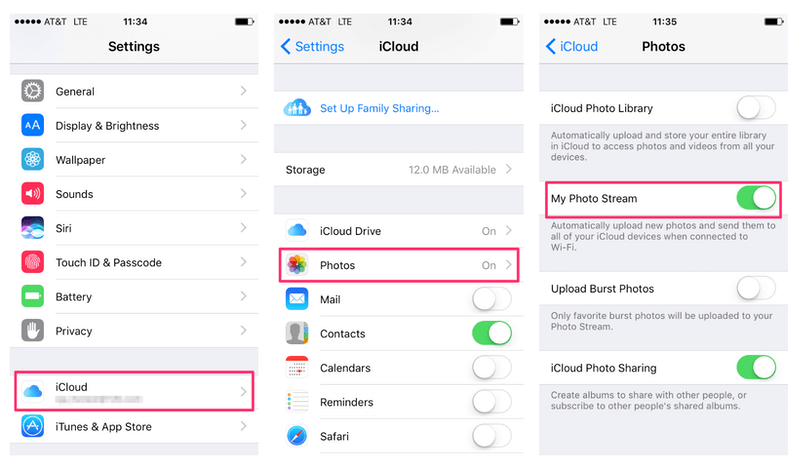800x470 pixels.
Task: Tap the General gear icon
Action: (33, 91)
